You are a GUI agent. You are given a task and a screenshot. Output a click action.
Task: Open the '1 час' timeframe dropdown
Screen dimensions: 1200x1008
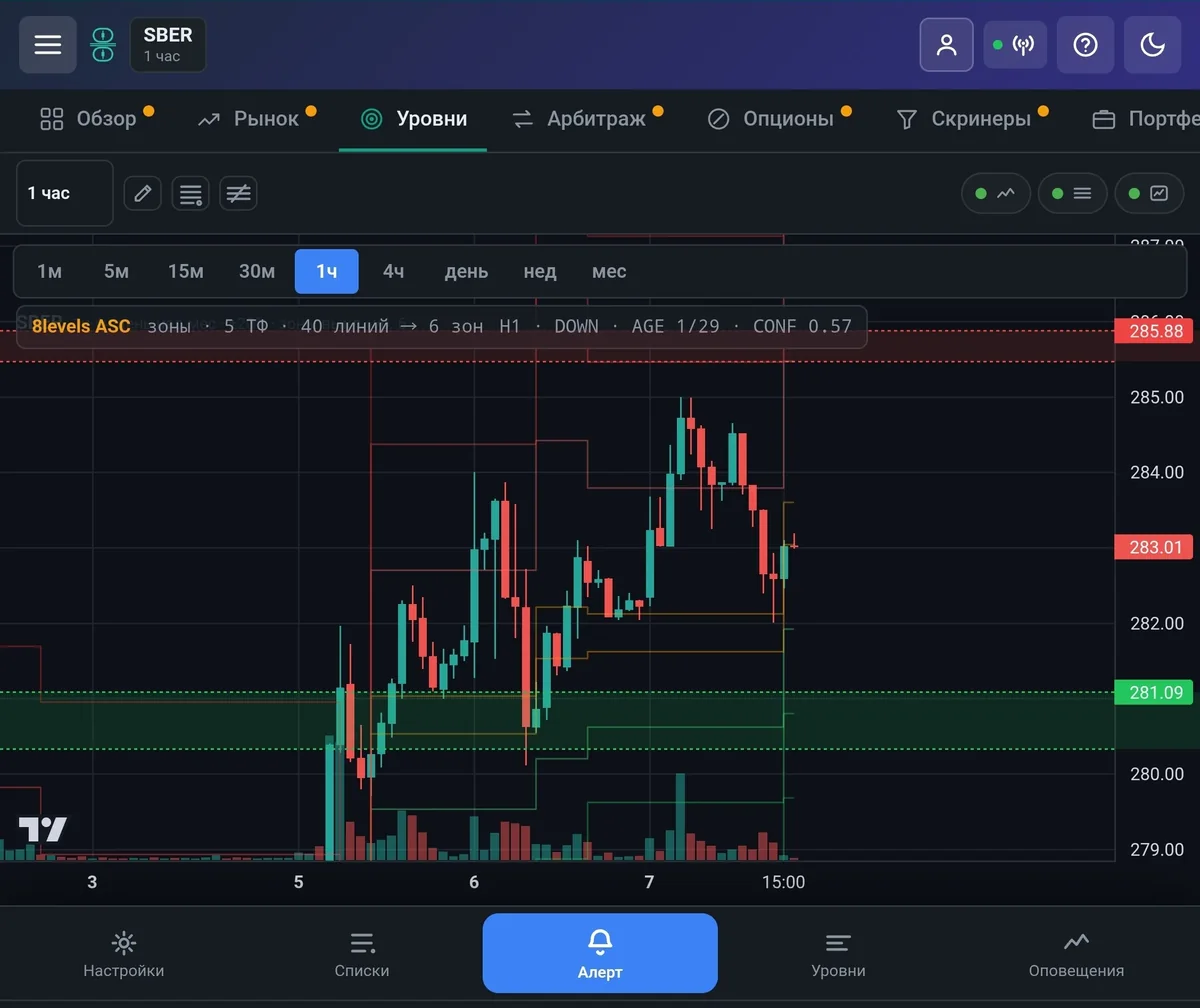pyautogui.click(x=65, y=193)
